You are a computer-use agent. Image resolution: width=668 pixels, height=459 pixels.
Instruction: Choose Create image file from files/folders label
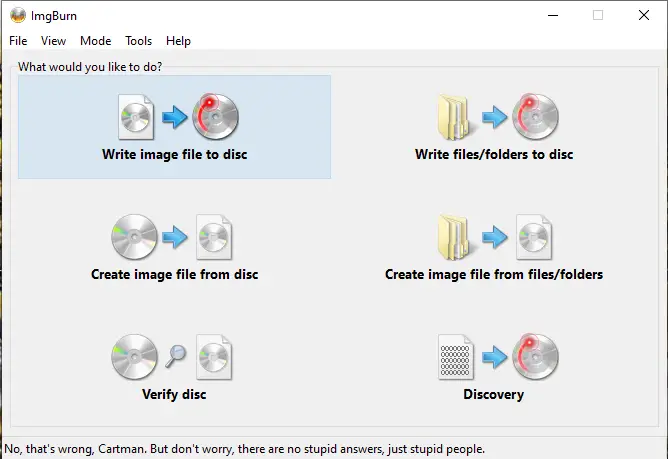(x=494, y=274)
